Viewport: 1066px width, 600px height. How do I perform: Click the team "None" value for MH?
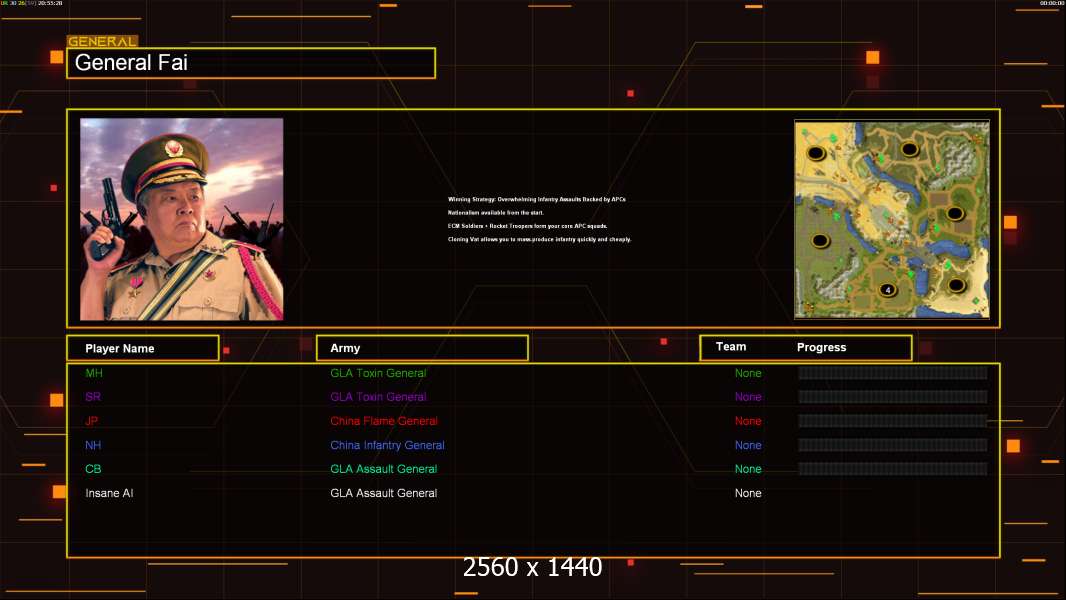748,373
